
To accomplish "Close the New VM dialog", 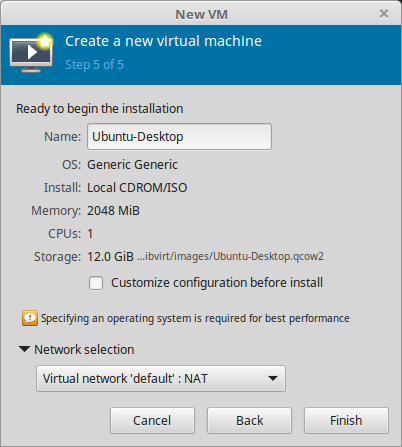I will tap(384, 14).
